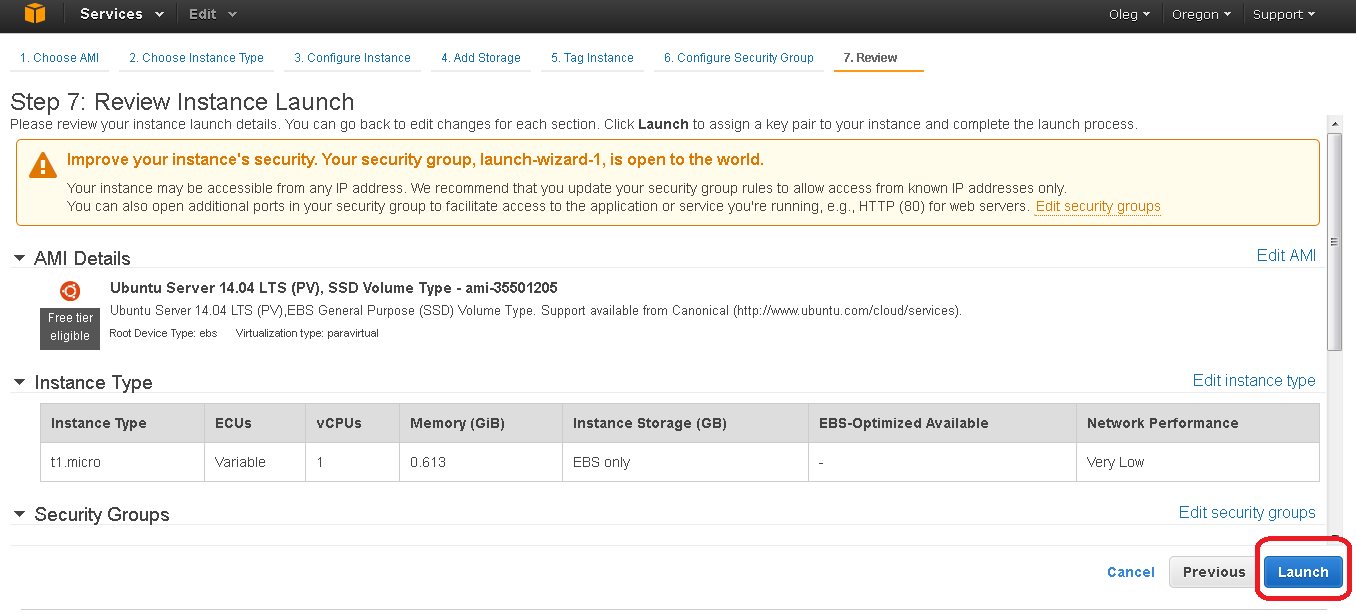
Task: Click the t1.micro instance type cell
Action: click(122, 462)
